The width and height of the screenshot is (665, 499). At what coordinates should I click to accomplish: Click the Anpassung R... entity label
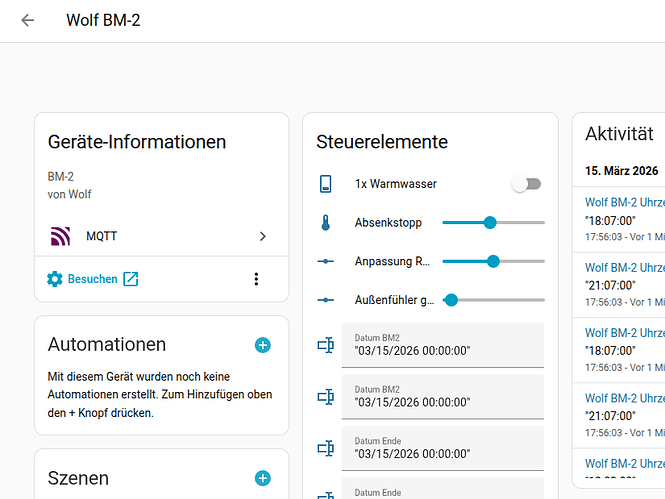[x=392, y=261]
